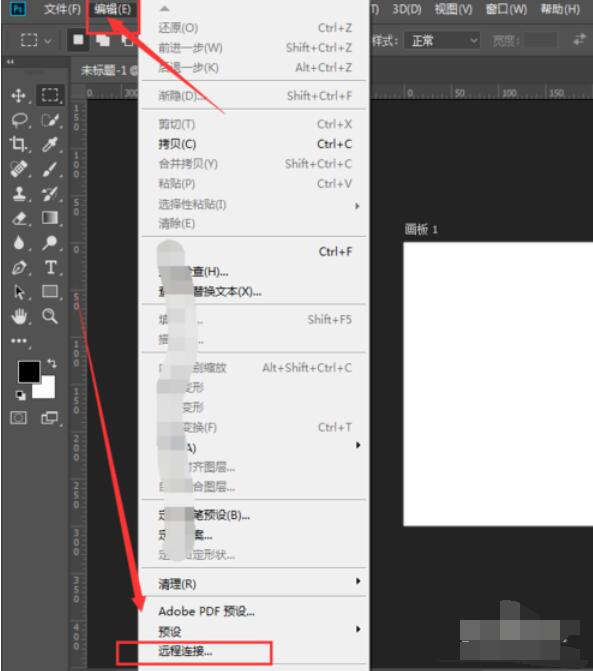The width and height of the screenshot is (593, 671).
Task: Choose 拷贝(C) from the Edit menu
Action: pyautogui.click(x=255, y=144)
